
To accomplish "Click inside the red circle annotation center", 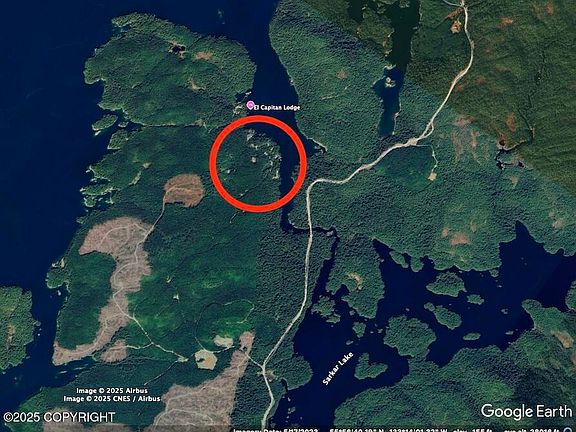I will [258, 164].
